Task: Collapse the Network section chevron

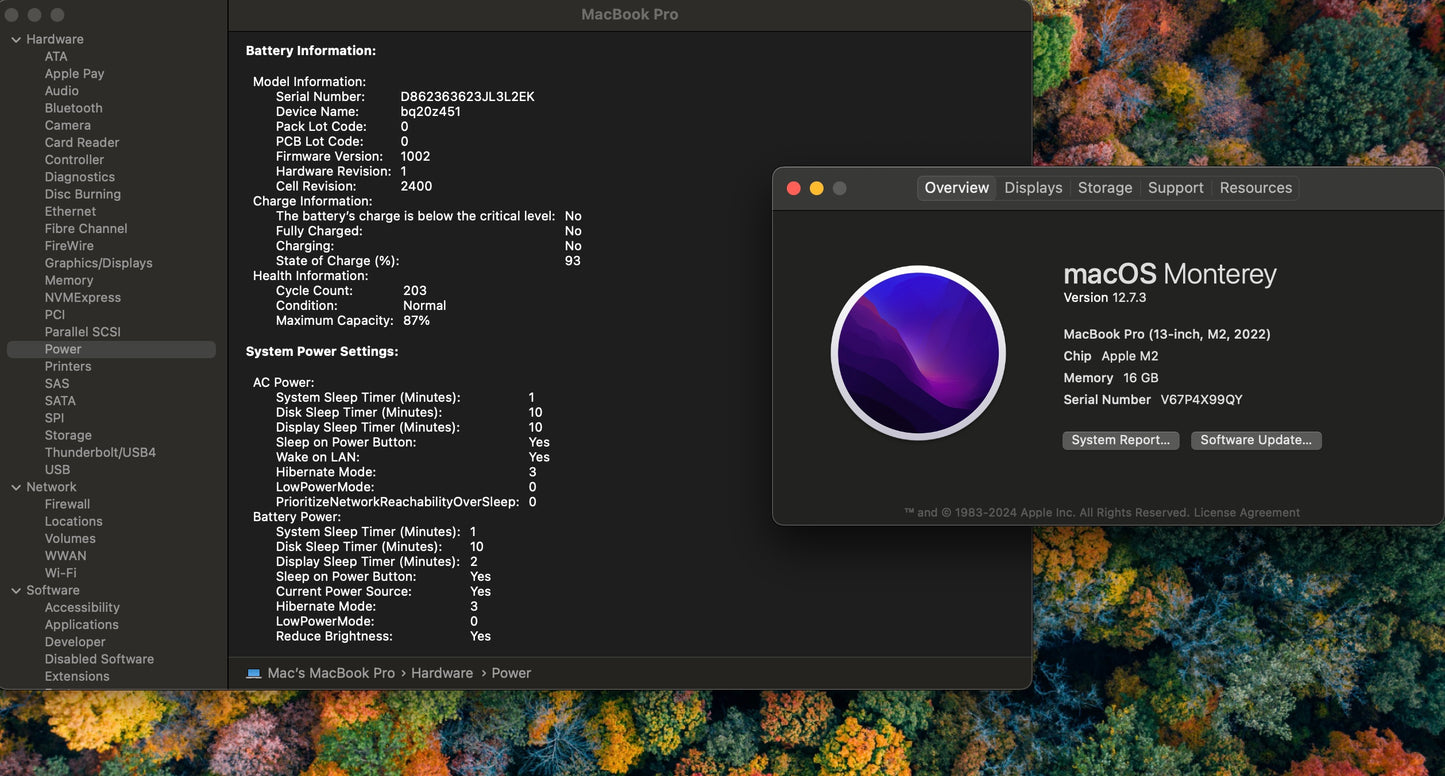Action: click(x=16, y=487)
